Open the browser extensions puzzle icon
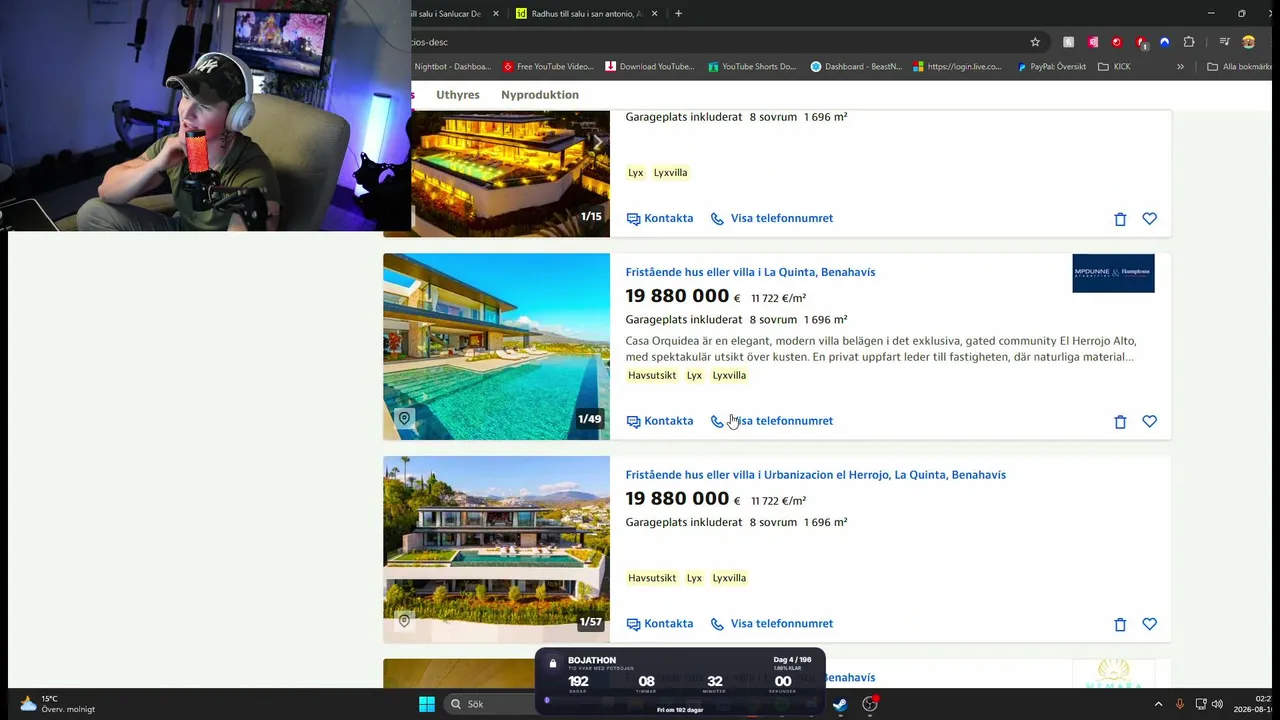The height and width of the screenshot is (720, 1280). tap(1189, 42)
